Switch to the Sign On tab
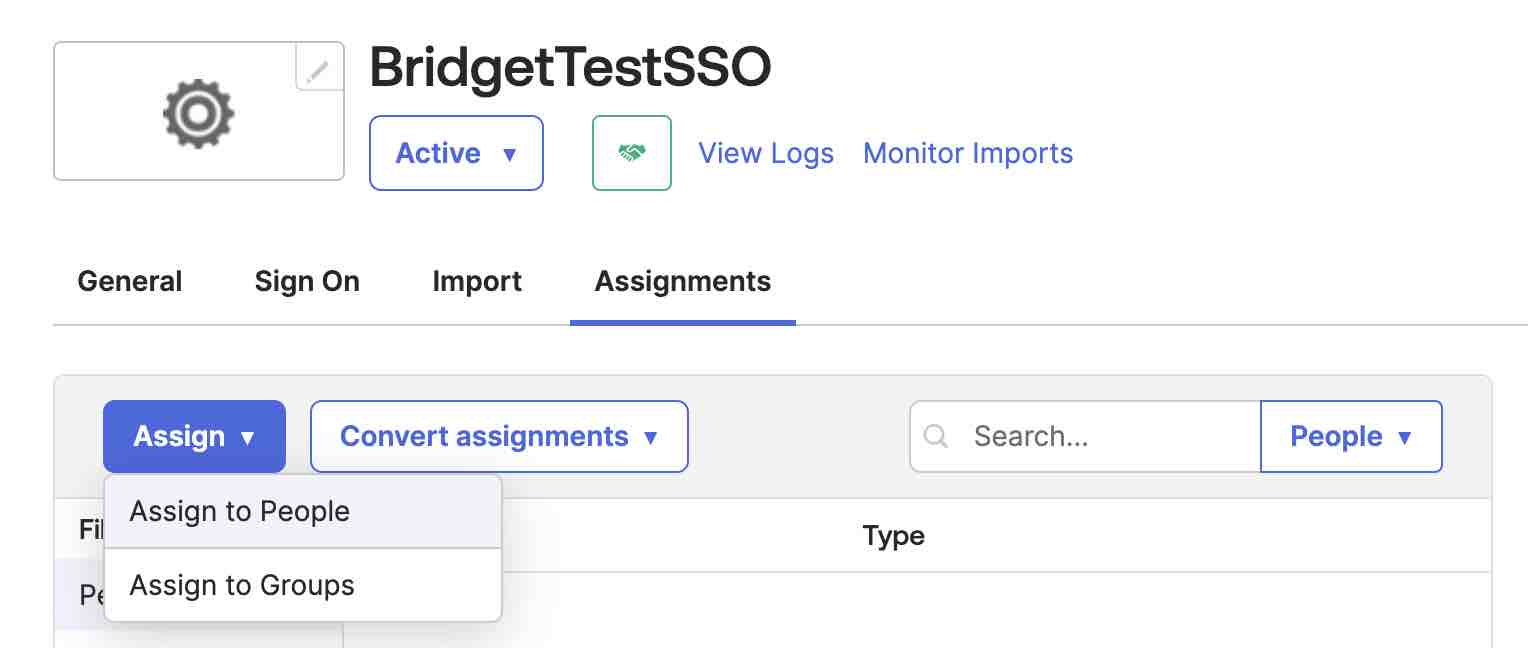Viewport: 1528px width, 648px height. pyautogui.click(x=307, y=281)
